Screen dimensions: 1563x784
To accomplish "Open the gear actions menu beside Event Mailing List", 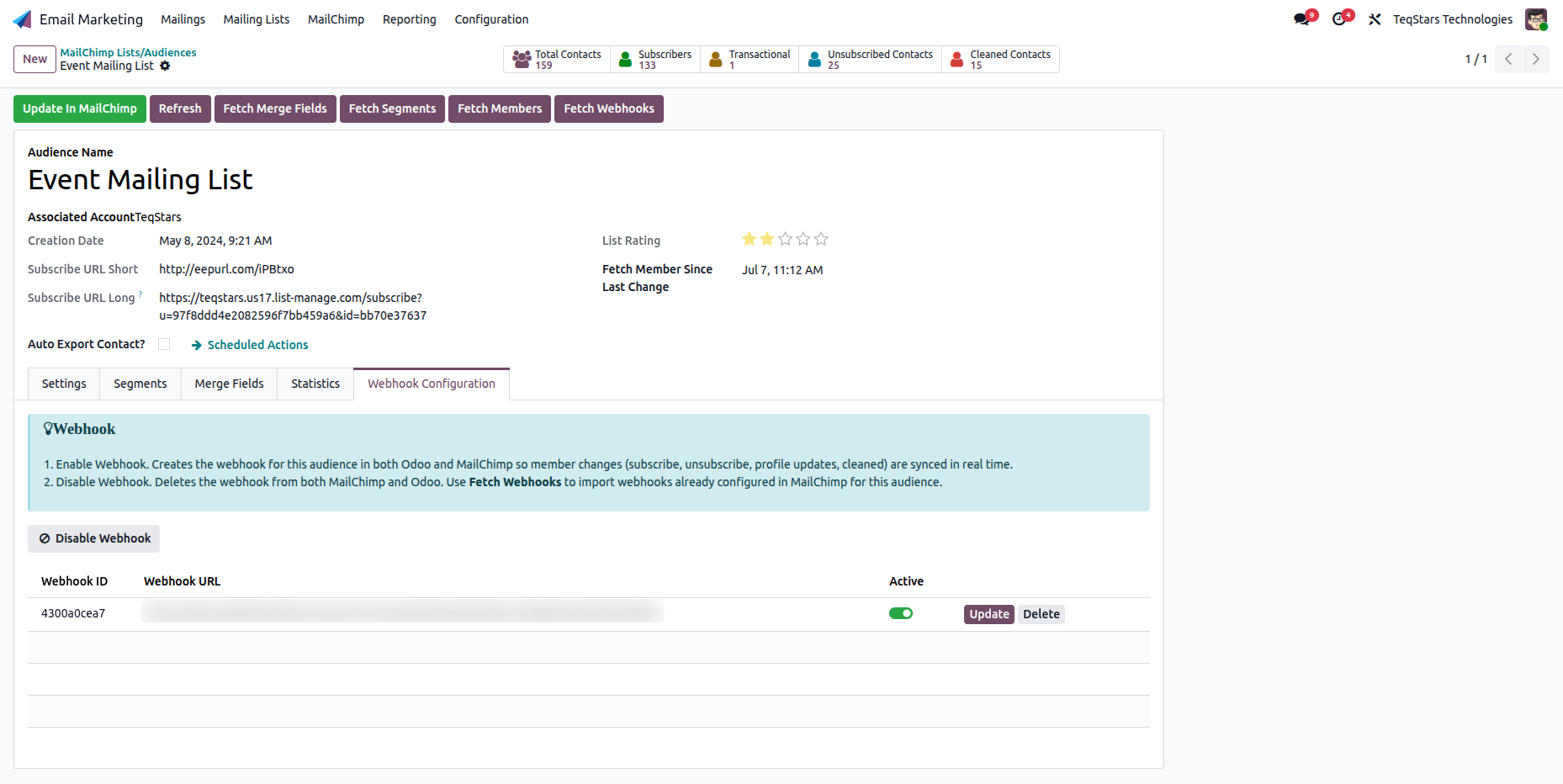I will [165, 66].
